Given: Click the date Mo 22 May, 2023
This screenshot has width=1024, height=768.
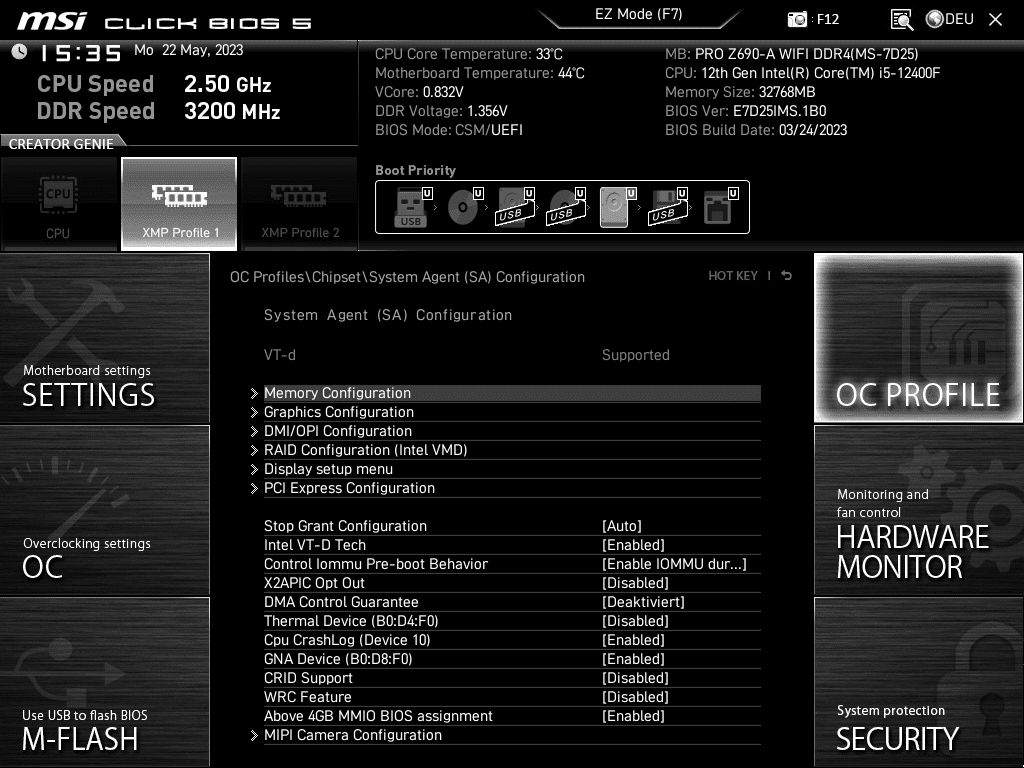Looking at the screenshot, I should point(189,50).
